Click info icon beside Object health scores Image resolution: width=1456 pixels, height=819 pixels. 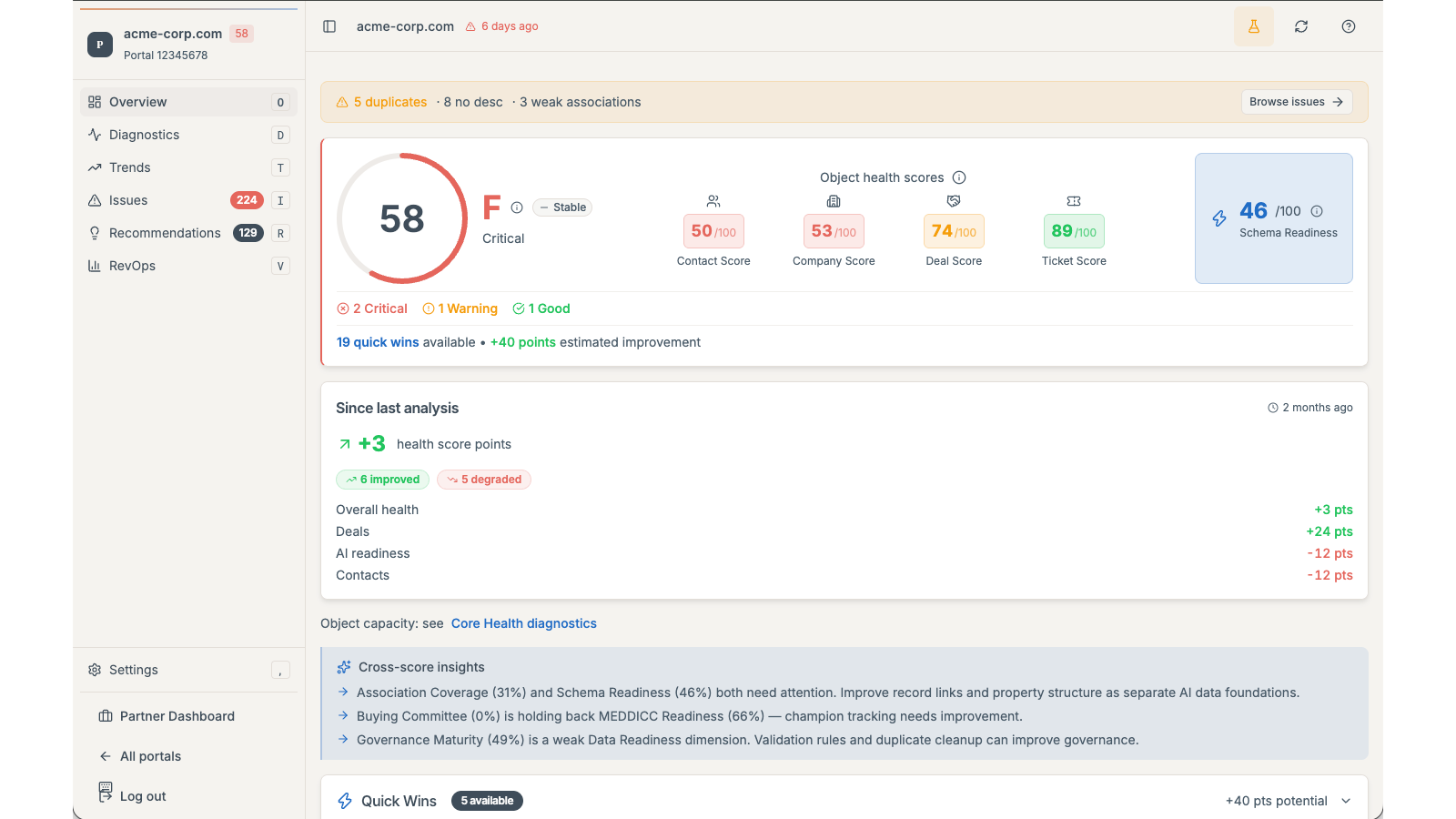pyautogui.click(x=959, y=177)
